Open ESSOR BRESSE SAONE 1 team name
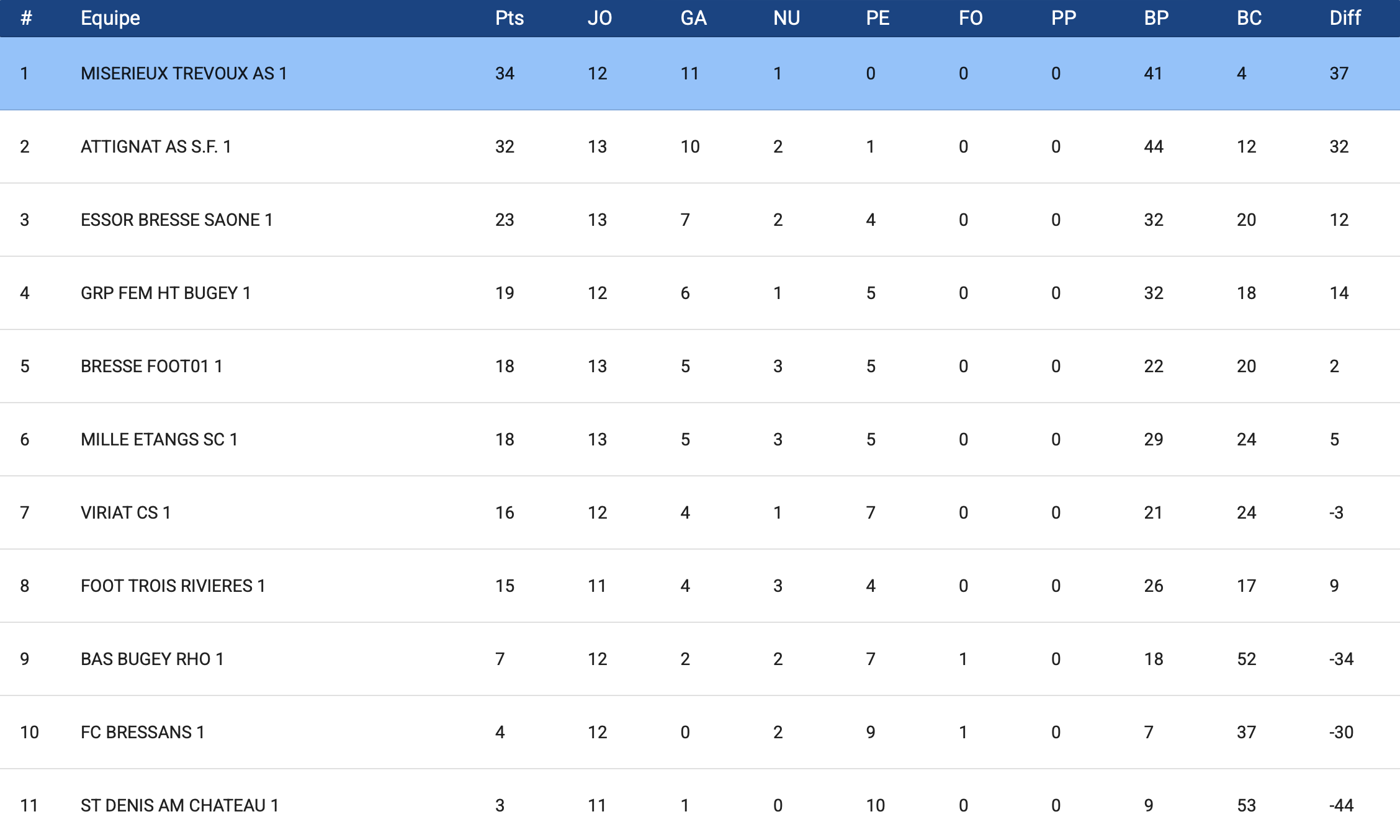The width and height of the screenshot is (1400, 840). [x=176, y=220]
